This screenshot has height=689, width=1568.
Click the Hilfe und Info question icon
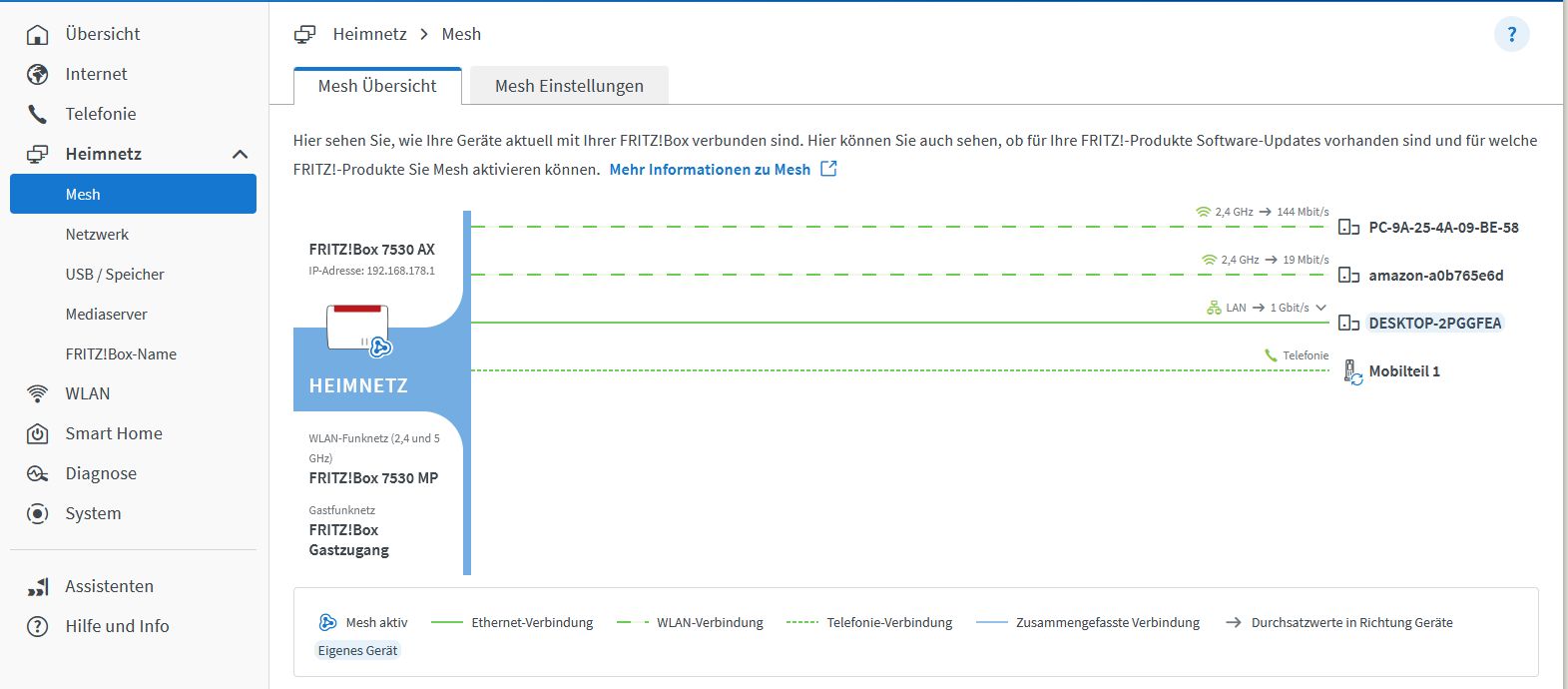tap(37, 626)
